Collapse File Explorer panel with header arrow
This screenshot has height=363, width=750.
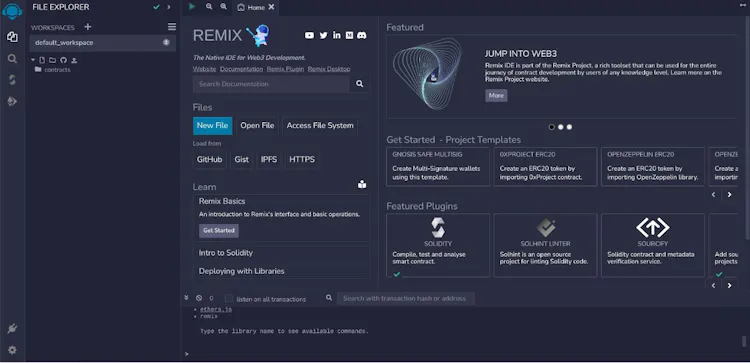click(x=168, y=7)
